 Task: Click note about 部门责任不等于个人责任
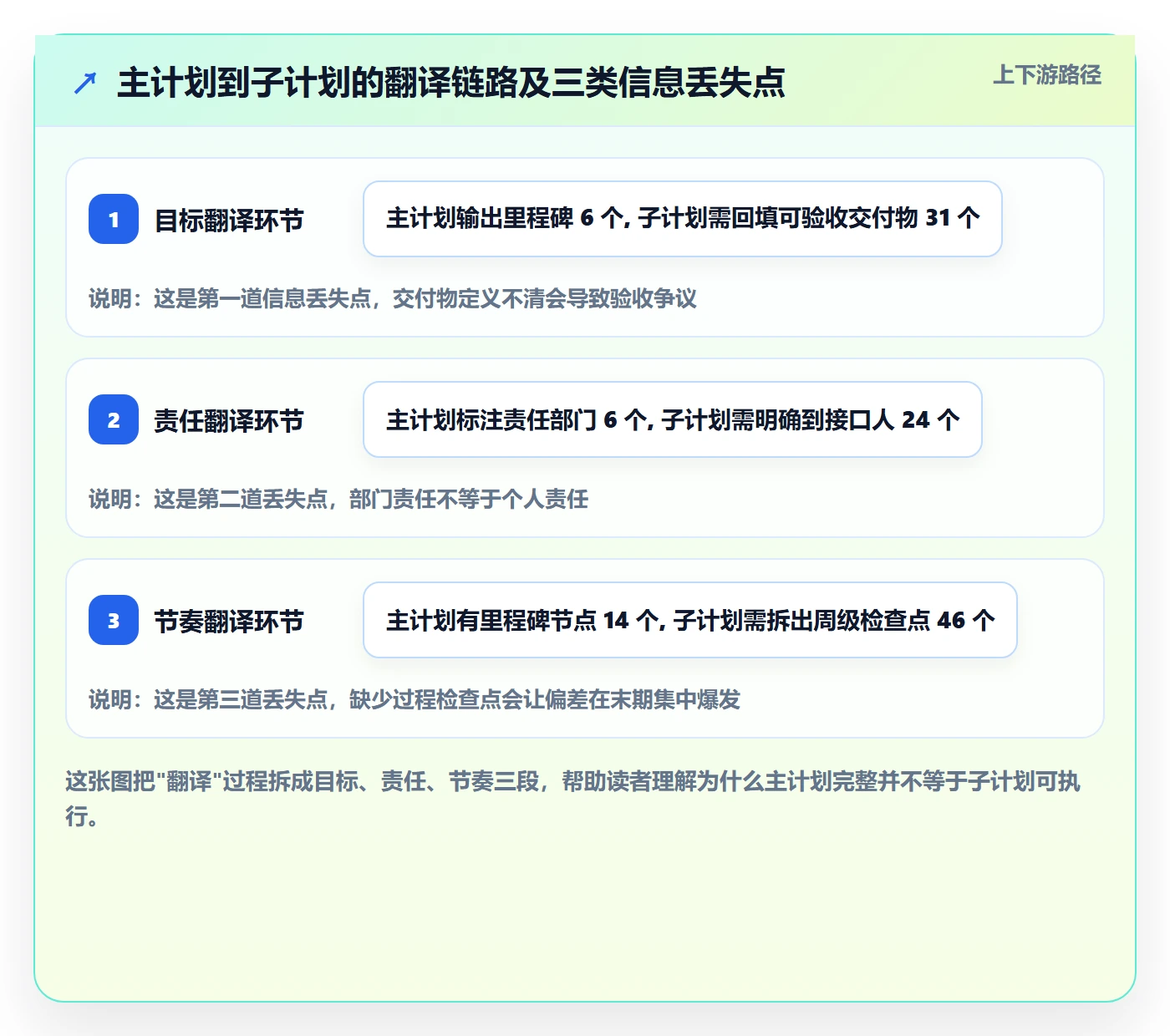(x=338, y=499)
